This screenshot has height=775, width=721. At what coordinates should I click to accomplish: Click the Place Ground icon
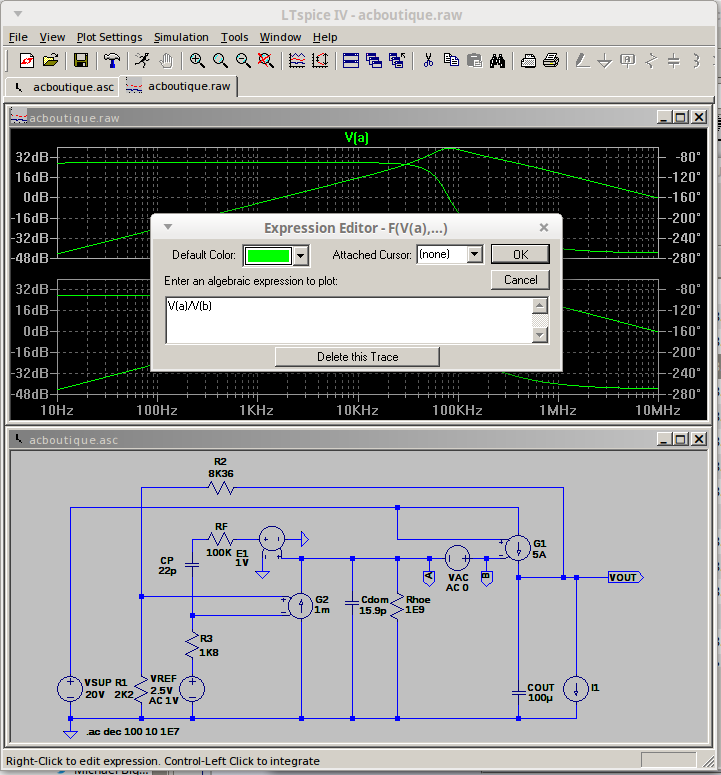click(605, 61)
